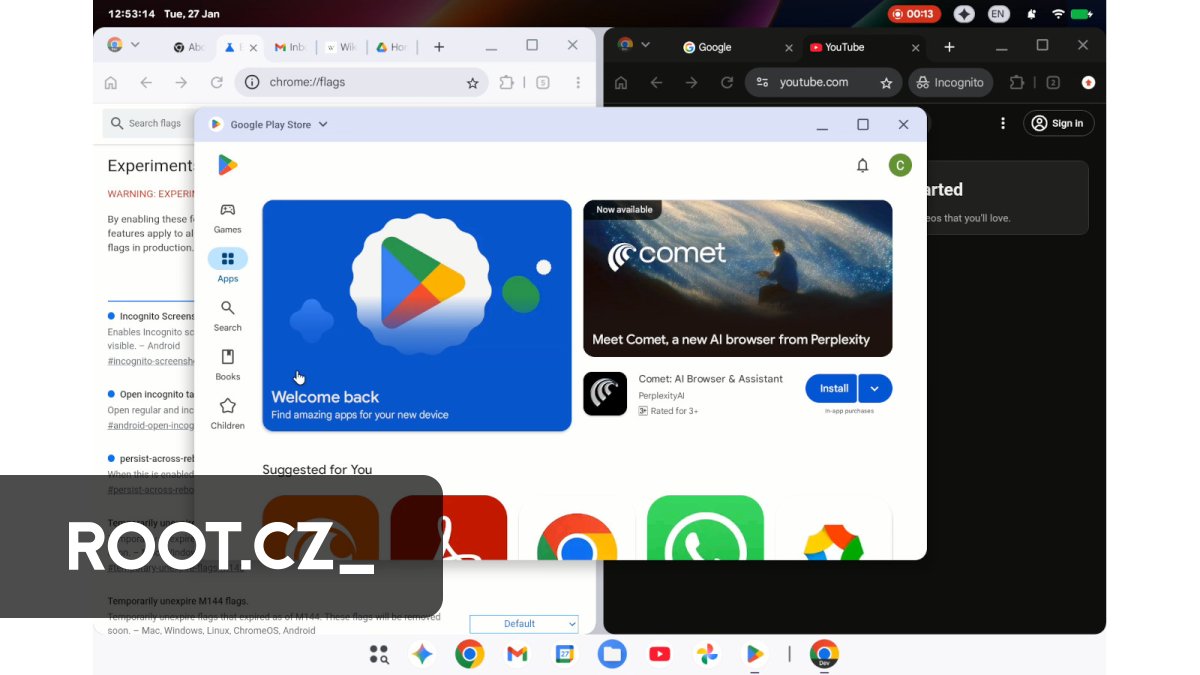
Task: Expand the arrow next to Install
Action: (875, 388)
